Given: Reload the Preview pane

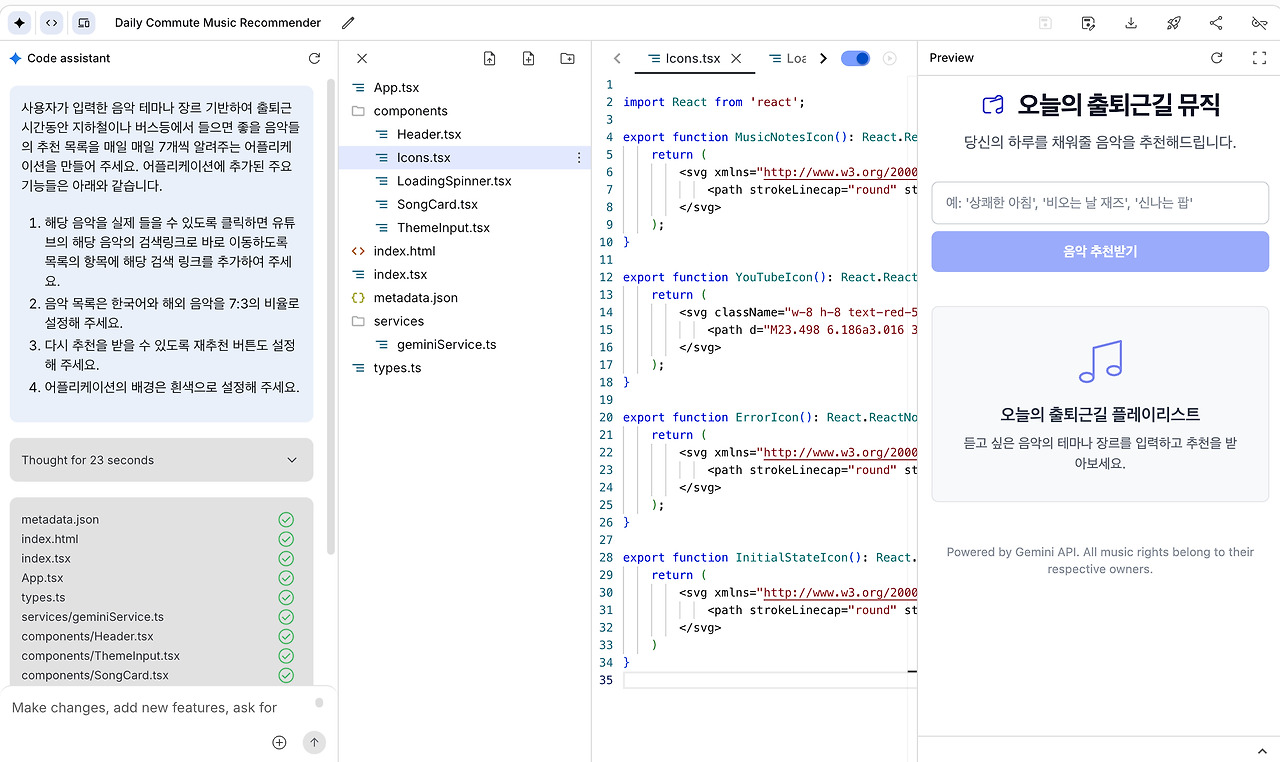Looking at the screenshot, I should (x=1217, y=58).
